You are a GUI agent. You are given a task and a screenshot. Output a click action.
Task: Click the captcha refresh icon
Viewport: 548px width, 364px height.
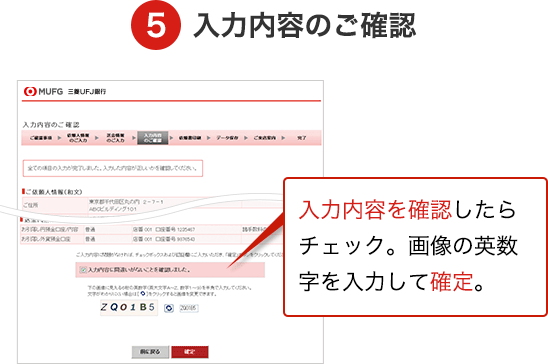pos(169,308)
